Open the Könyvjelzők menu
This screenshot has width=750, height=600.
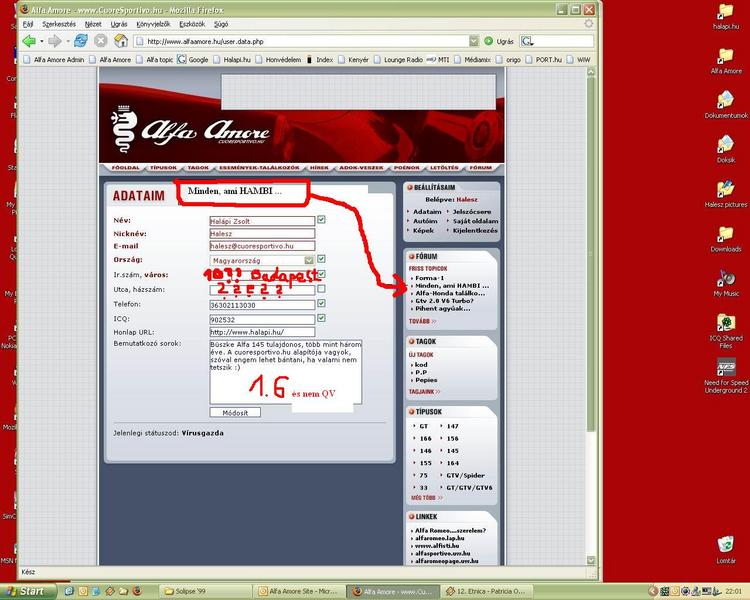[153, 24]
